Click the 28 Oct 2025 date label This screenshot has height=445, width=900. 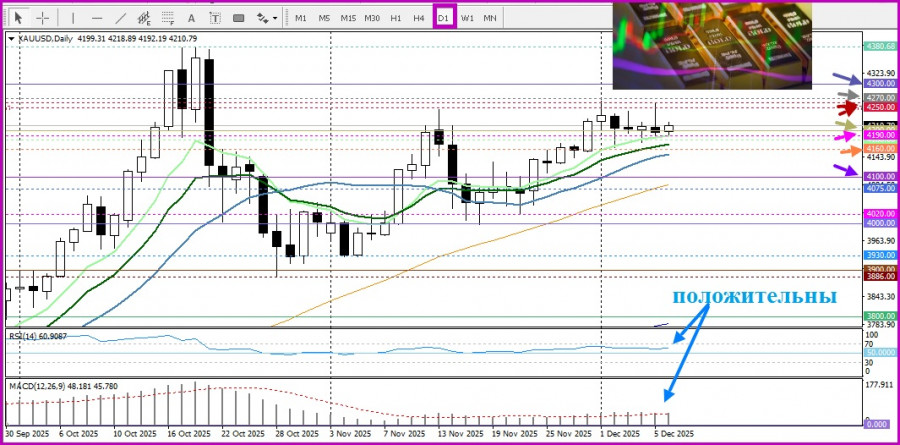tap(297, 434)
